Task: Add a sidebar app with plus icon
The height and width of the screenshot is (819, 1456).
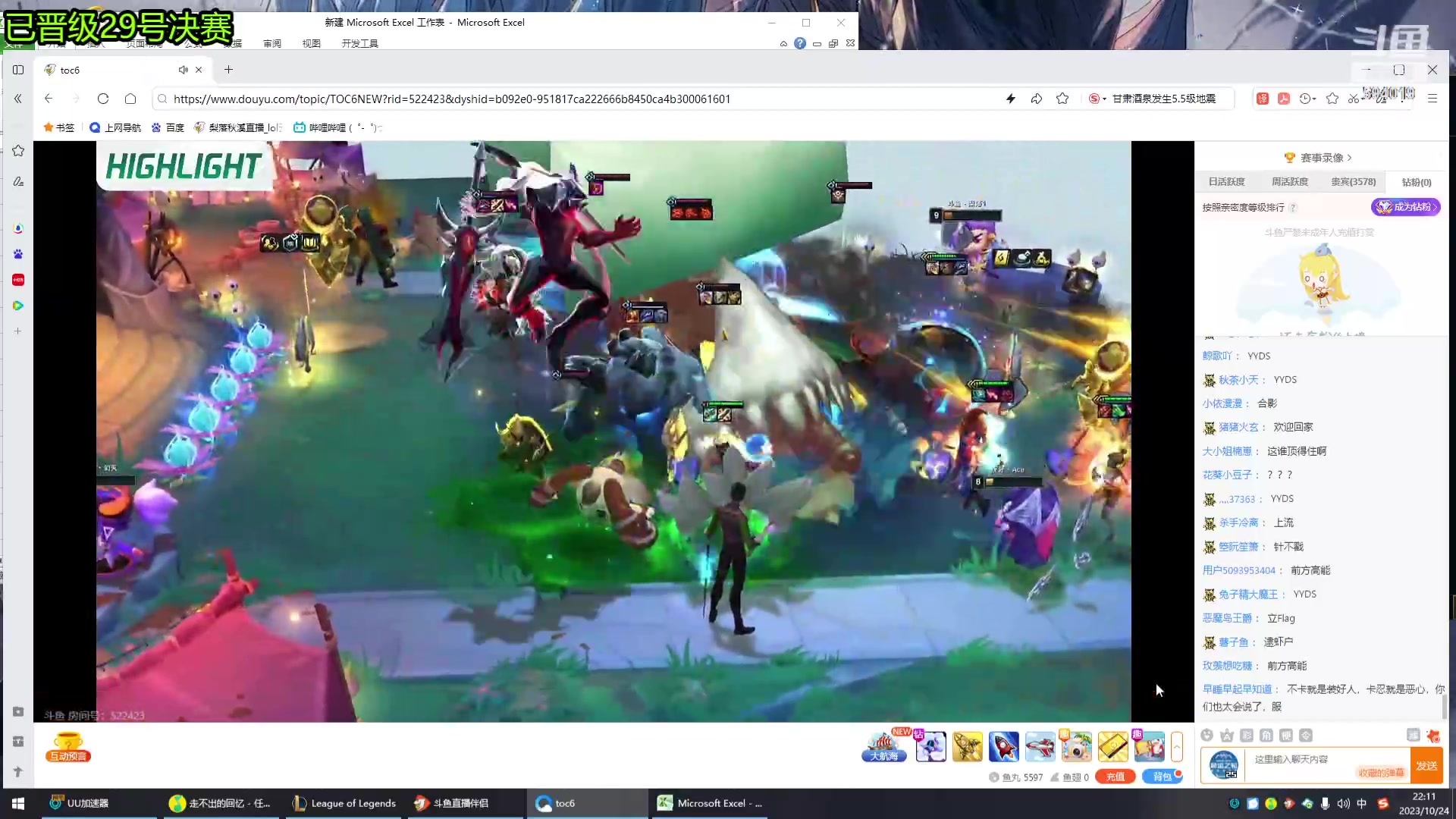Action: point(18,331)
